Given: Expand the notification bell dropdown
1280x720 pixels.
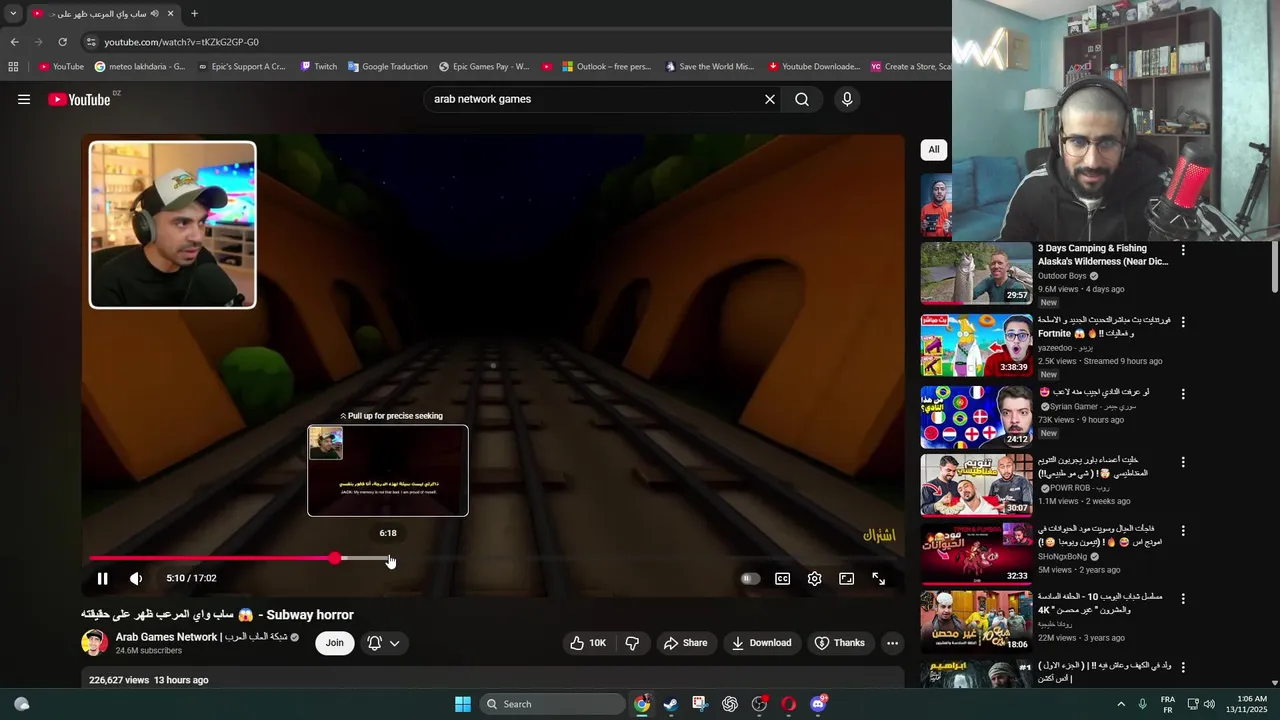Looking at the screenshot, I should (x=384, y=643).
